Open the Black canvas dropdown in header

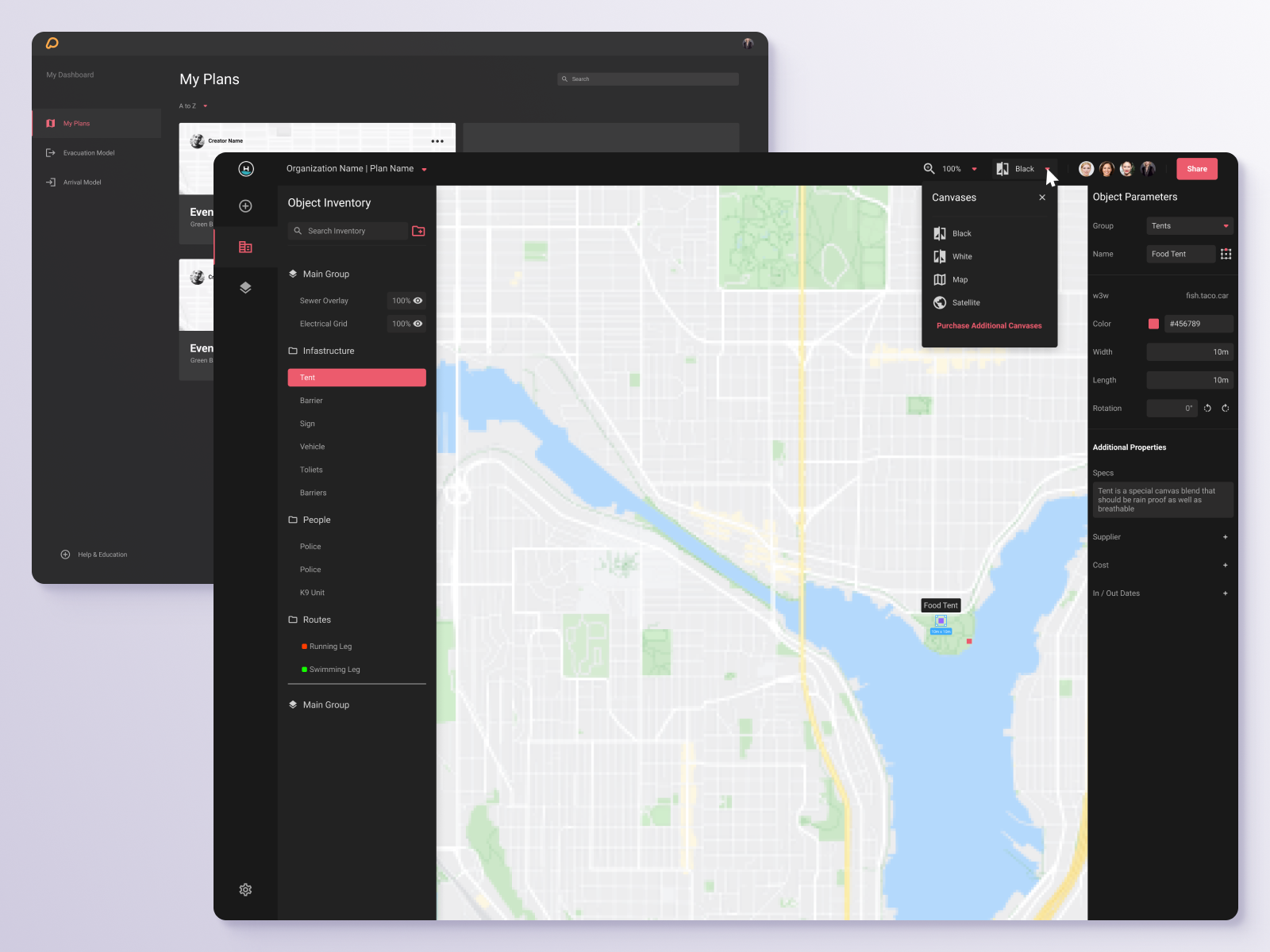point(1025,169)
